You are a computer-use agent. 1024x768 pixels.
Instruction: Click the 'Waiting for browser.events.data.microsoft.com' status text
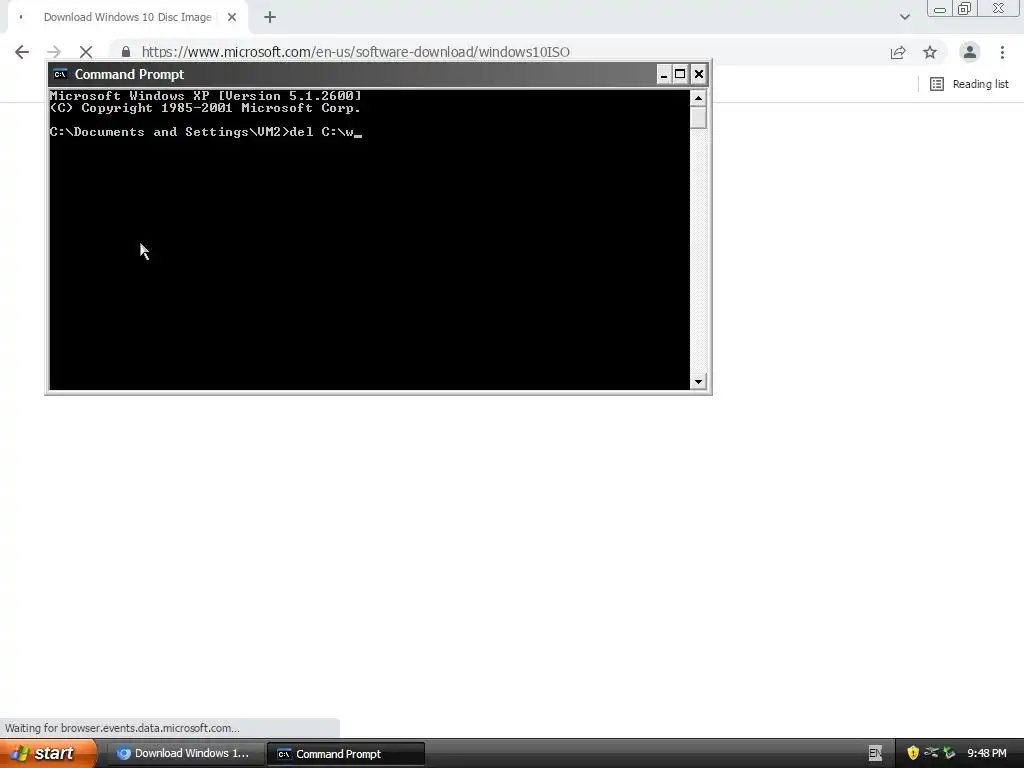point(122,728)
